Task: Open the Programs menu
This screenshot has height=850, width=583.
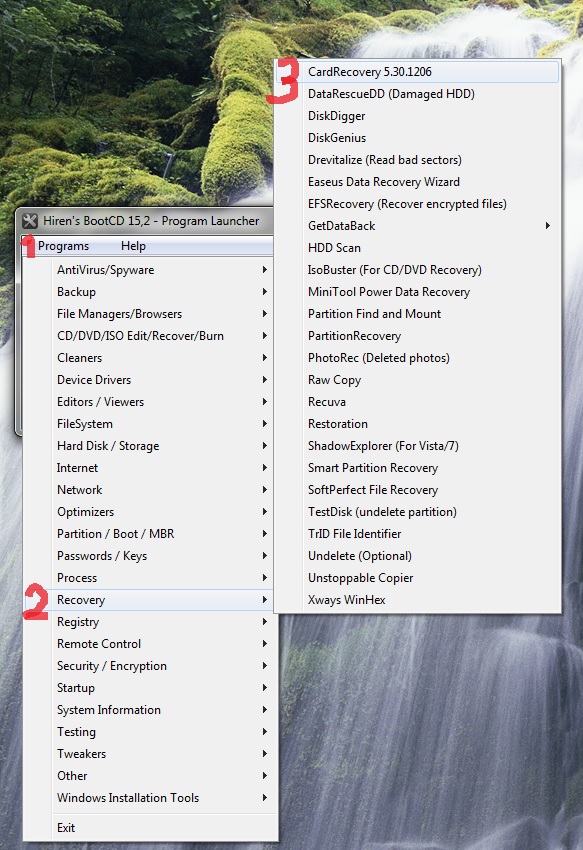Action: click(63, 246)
